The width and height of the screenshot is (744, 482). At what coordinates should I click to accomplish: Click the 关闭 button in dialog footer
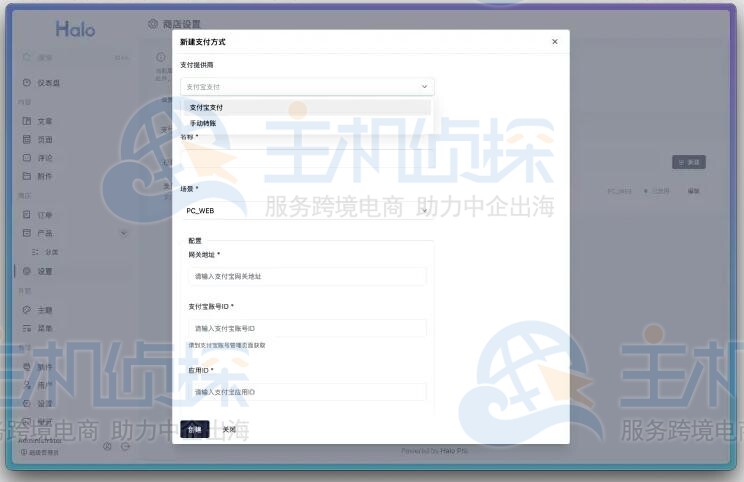click(229, 429)
